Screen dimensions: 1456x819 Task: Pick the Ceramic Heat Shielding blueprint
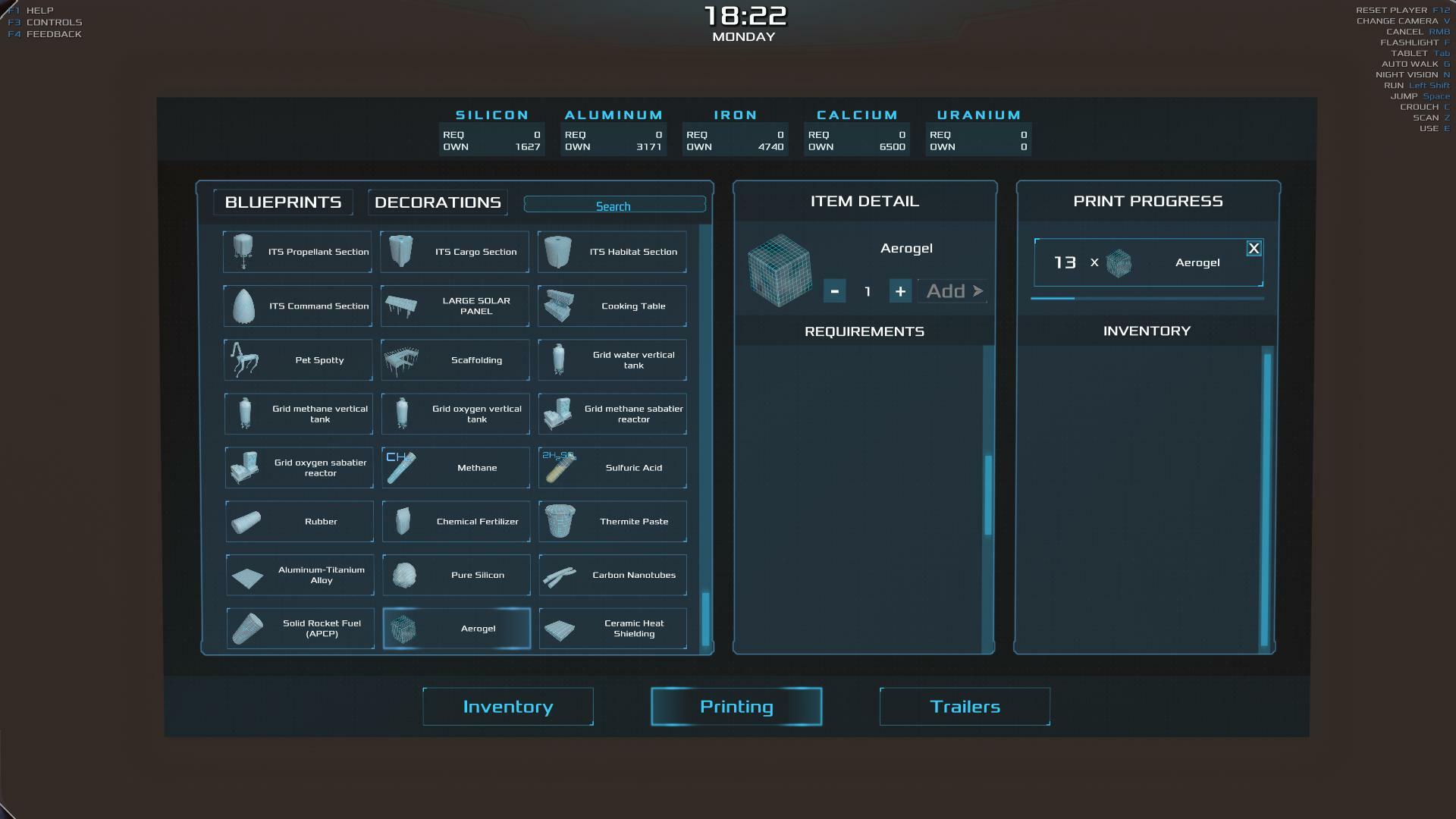(612, 629)
